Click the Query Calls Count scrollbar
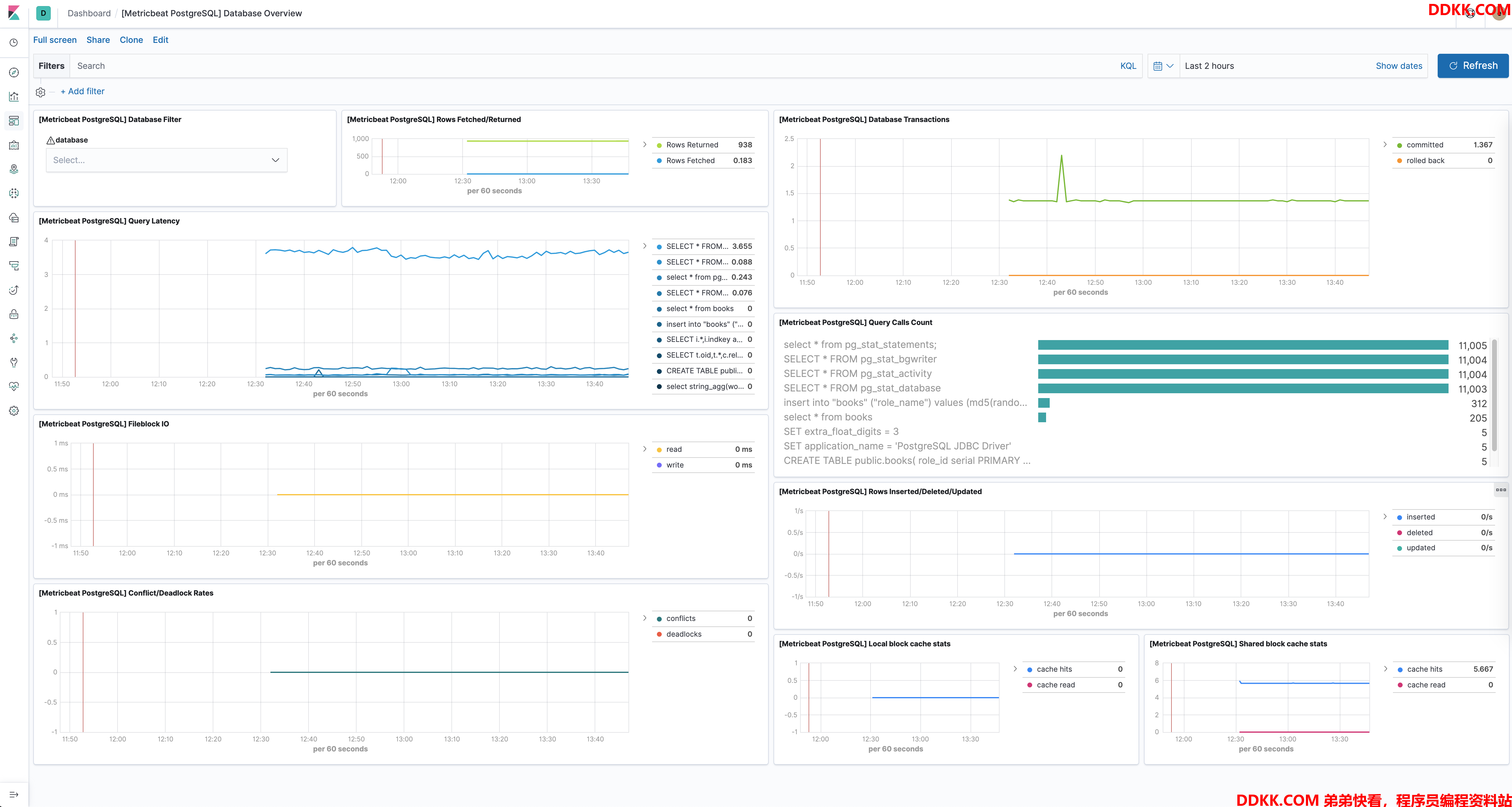This screenshot has height=807, width=1512. point(1494,396)
